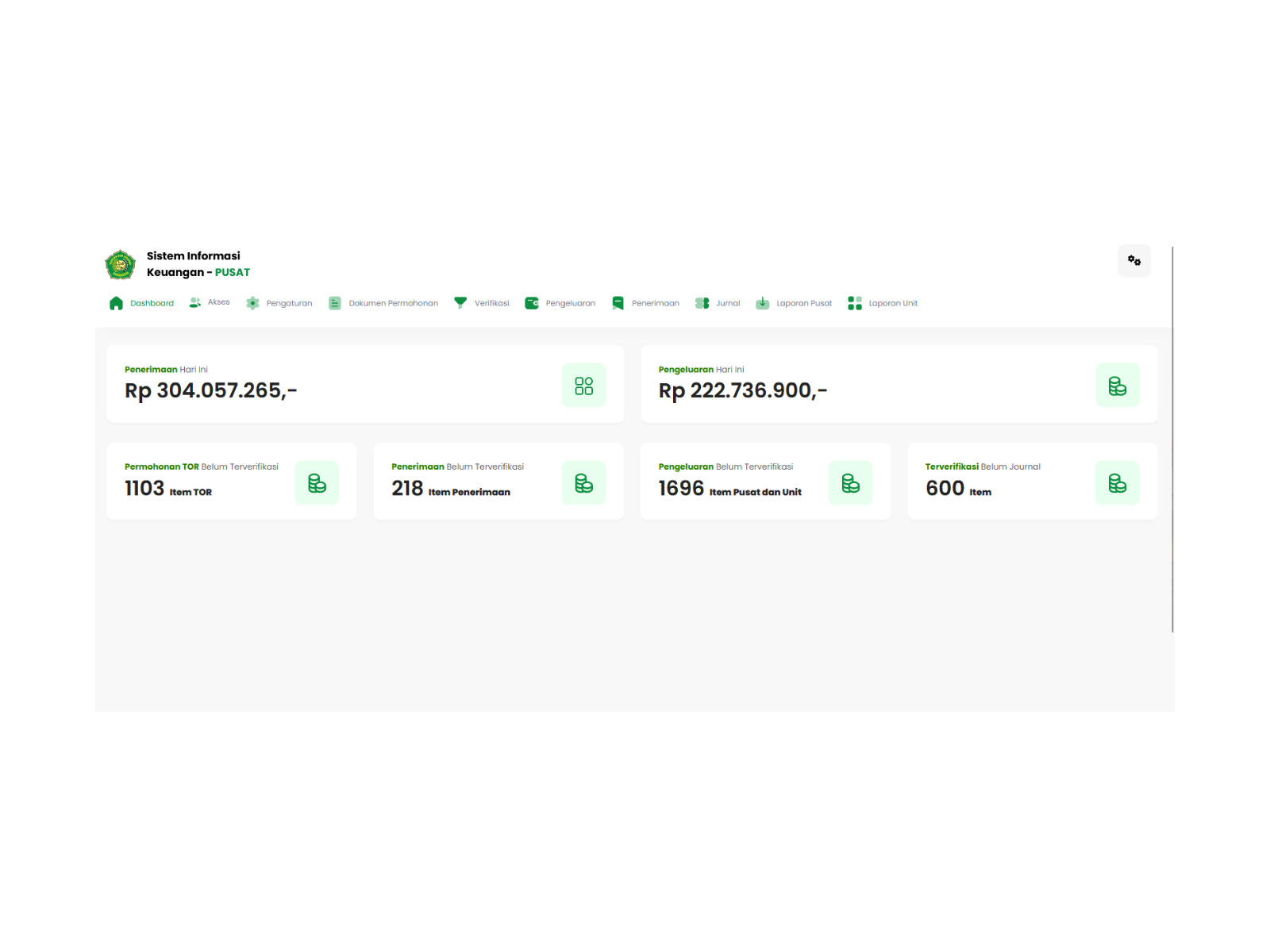The width and height of the screenshot is (1270, 952).
Task: Click the Dashboard home icon
Action: 117,303
